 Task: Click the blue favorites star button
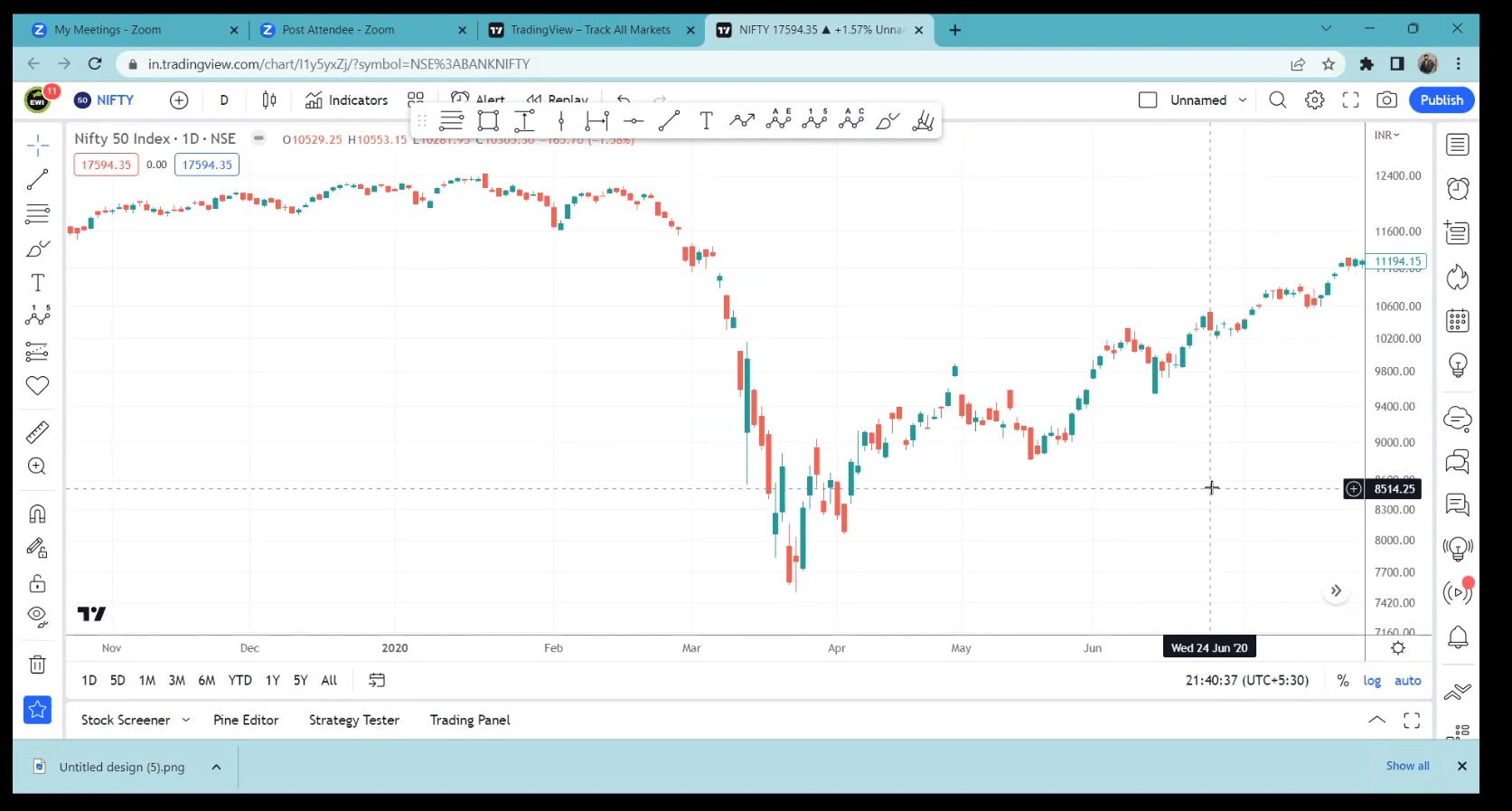(37, 710)
